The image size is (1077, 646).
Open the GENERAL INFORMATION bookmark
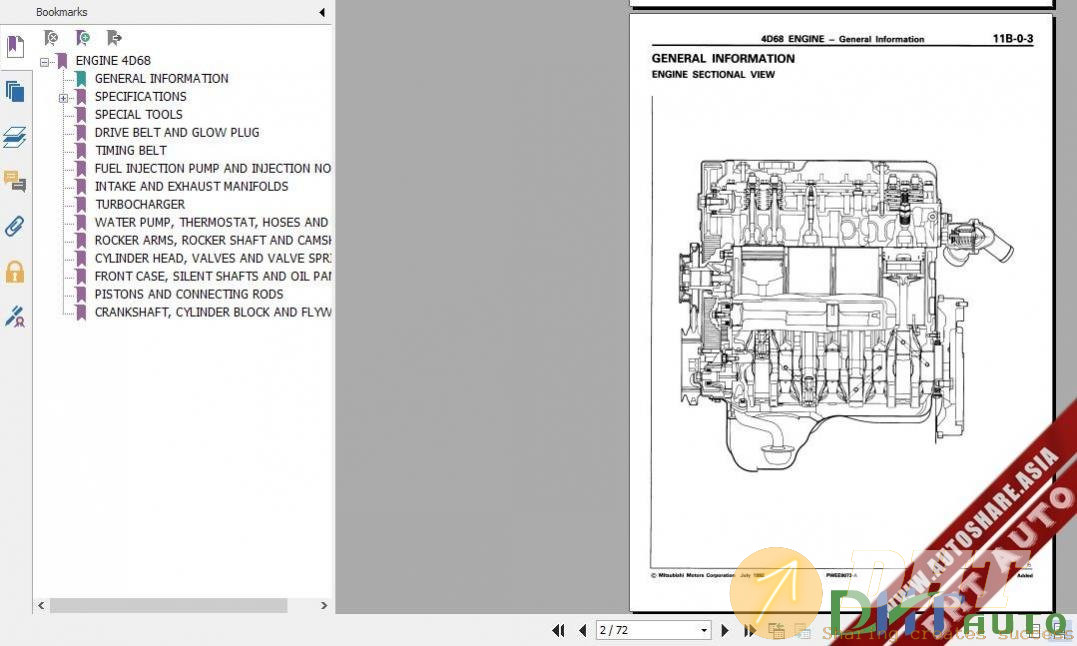[x=161, y=78]
